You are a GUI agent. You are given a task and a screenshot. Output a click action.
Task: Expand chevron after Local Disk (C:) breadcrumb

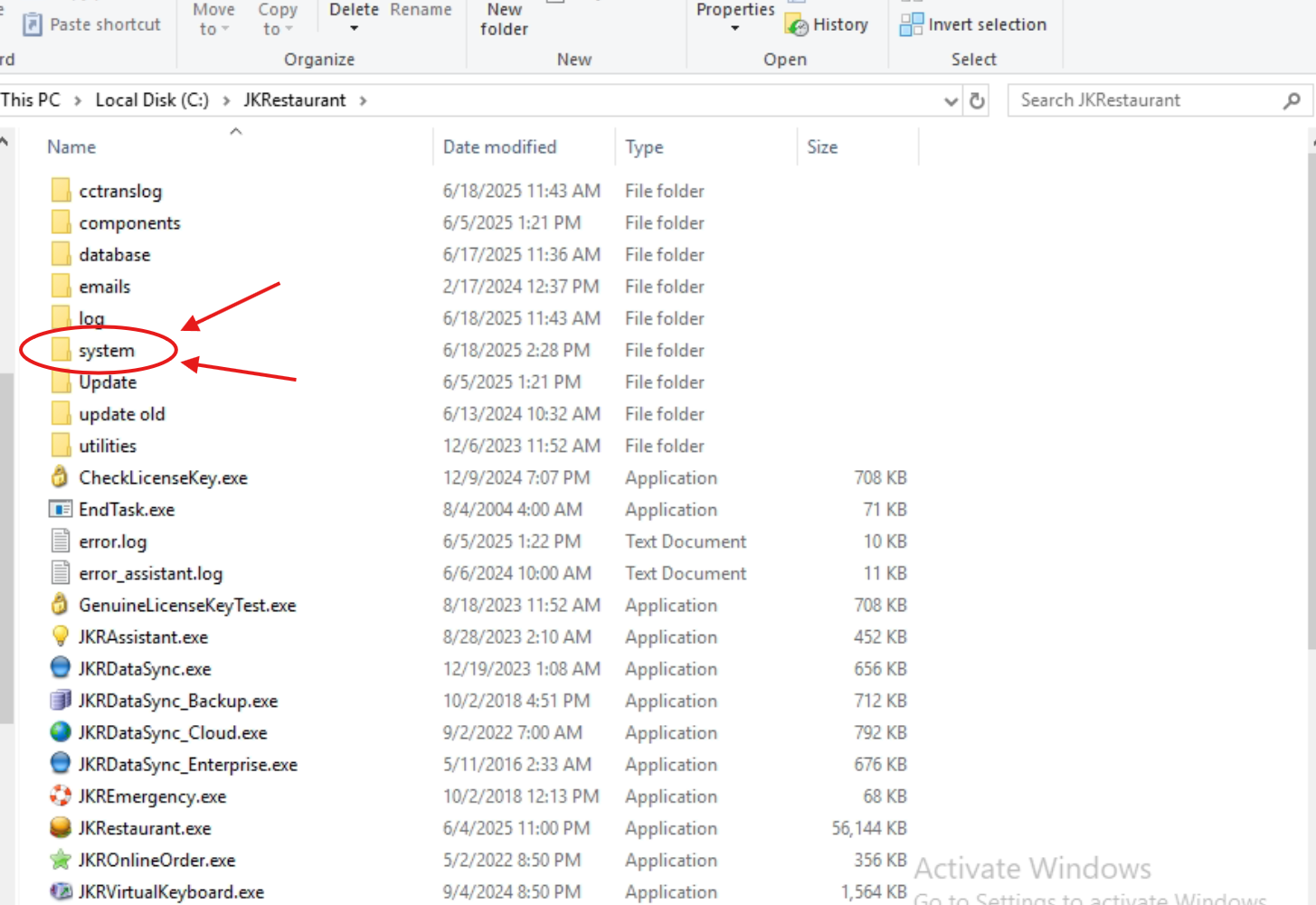click(x=226, y=100)
